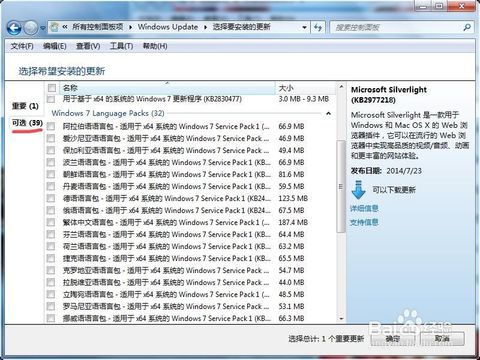Screen dimensions: 480x360
Task: Click the 搜索控制面板 search field
Action: tap(396, 27)
